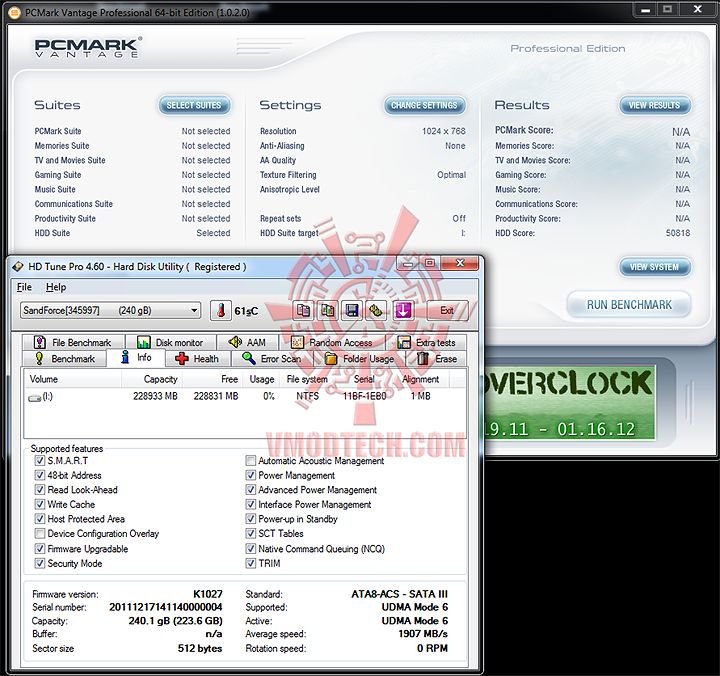Toggle the Interface Power Management checkbox
This screenshot has height=676, width=720.
[251, 504]
